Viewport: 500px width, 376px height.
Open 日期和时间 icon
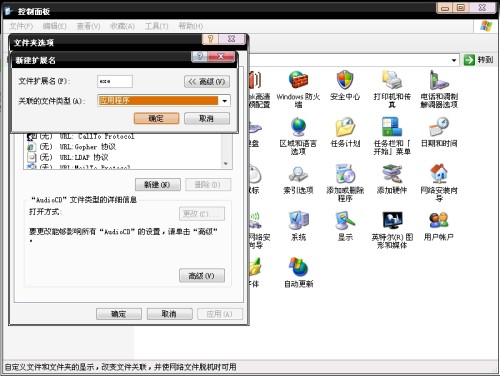[x=439, y=127]
